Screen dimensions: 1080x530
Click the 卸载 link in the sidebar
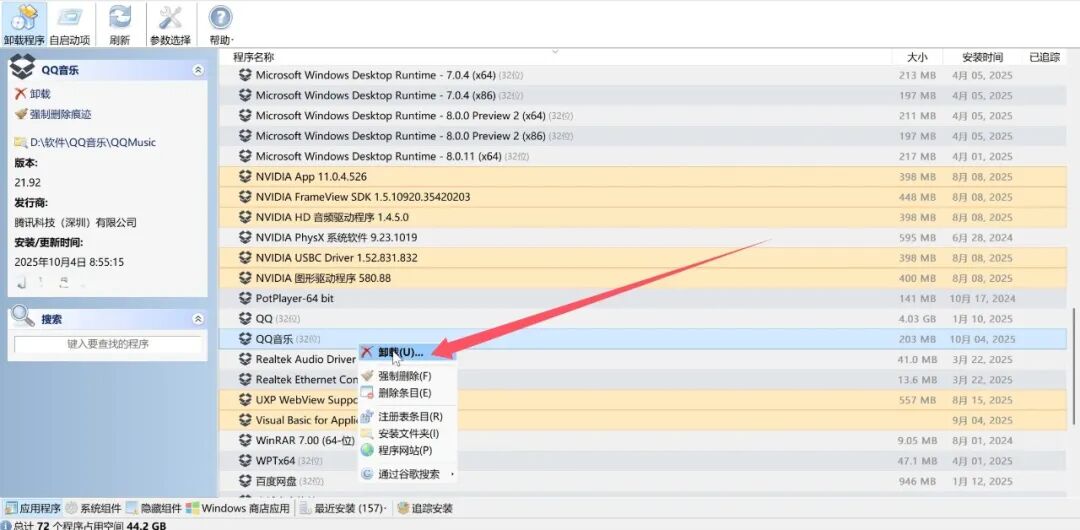click(40, 94)
